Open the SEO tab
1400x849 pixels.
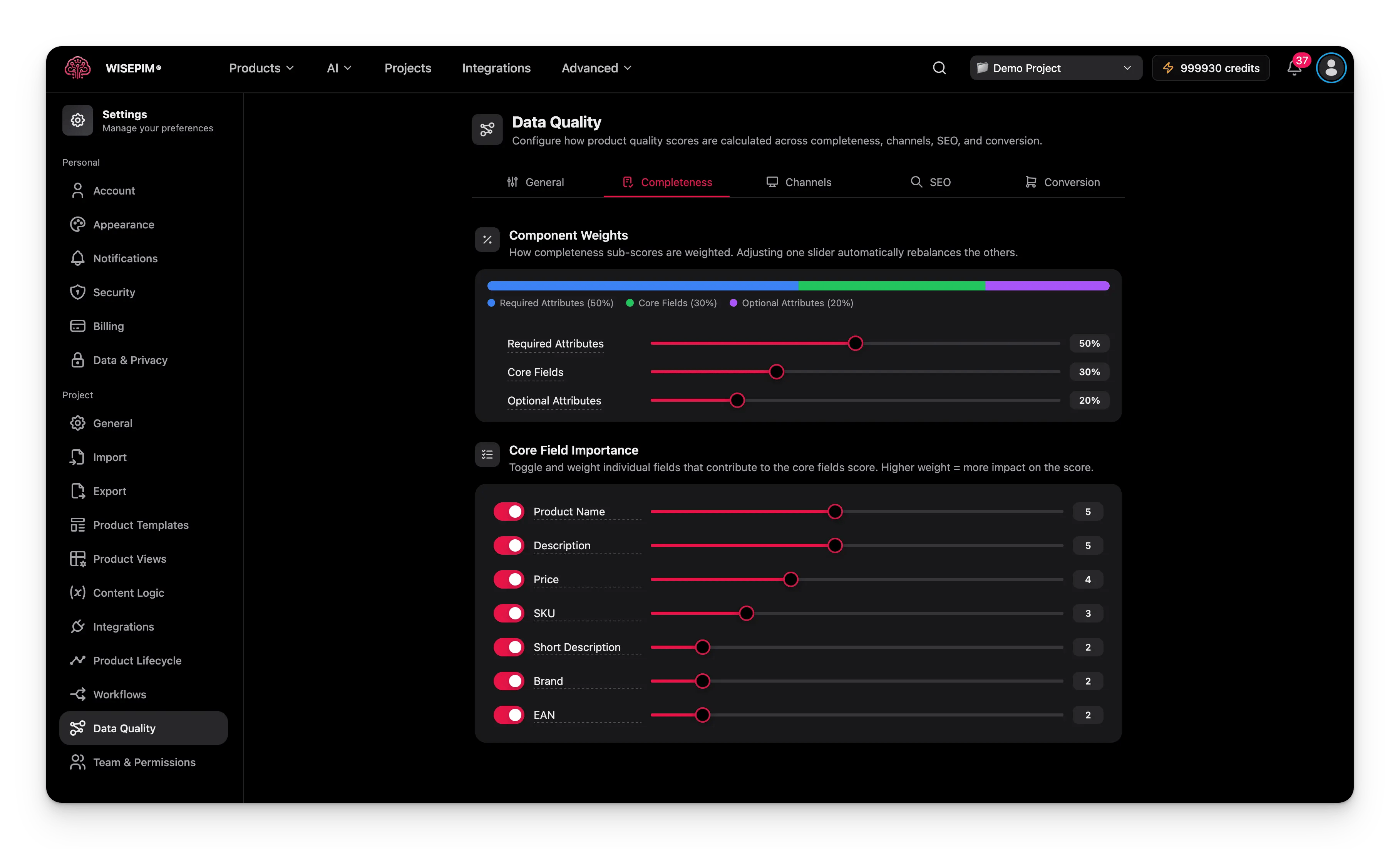click(930, 183)
